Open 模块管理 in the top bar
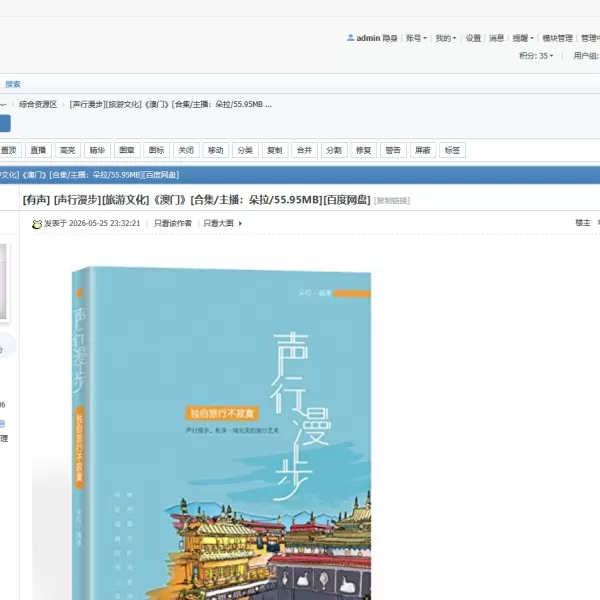The width and height of the screenshot is (600, 600). click(x=558, y=38)
